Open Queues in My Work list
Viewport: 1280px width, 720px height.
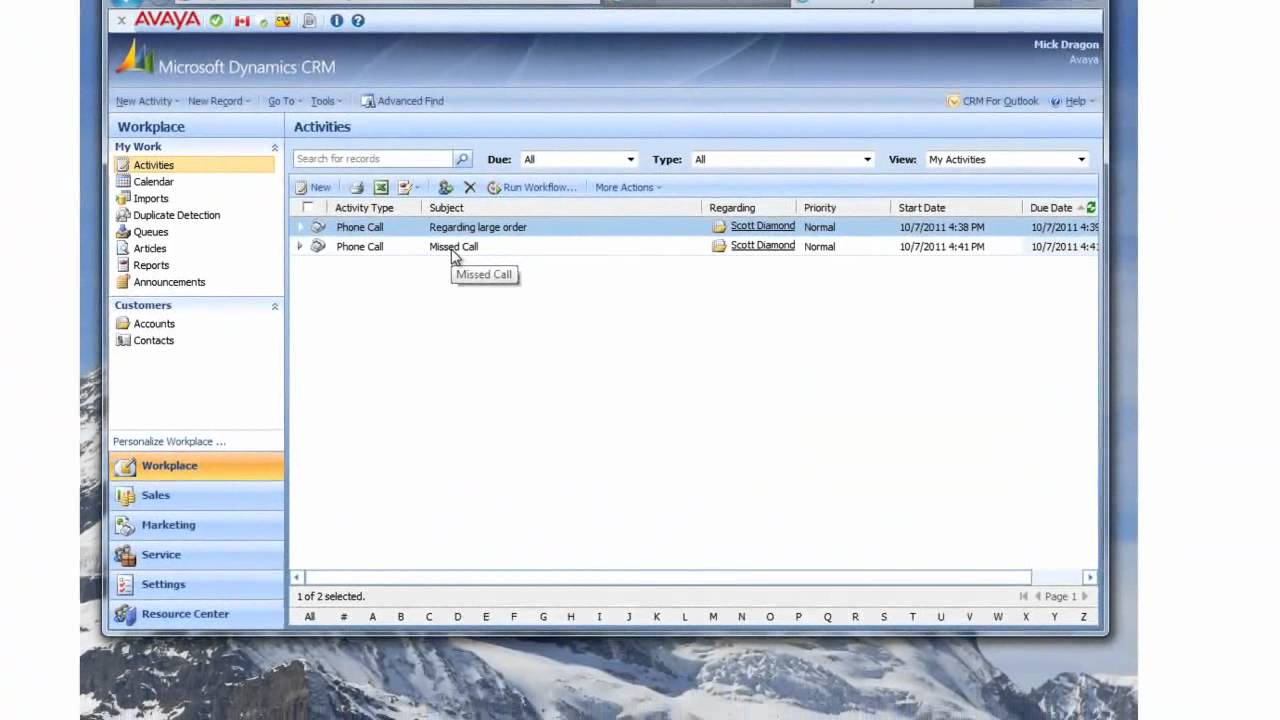coord(150,232)
